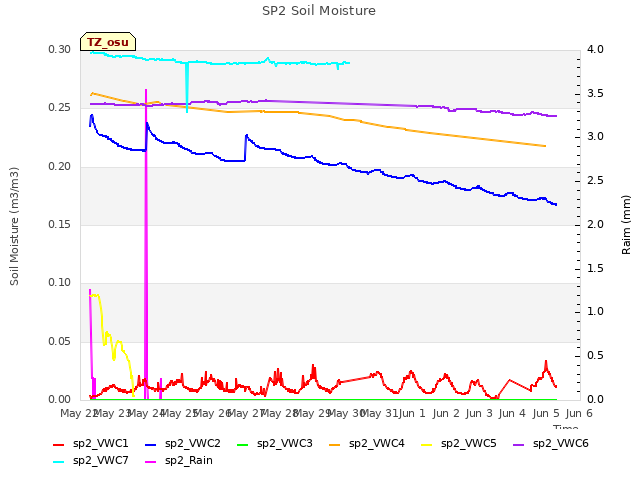
Task: Click the sp2_VWC6 legend entry
Action: (x=551, y=444)
